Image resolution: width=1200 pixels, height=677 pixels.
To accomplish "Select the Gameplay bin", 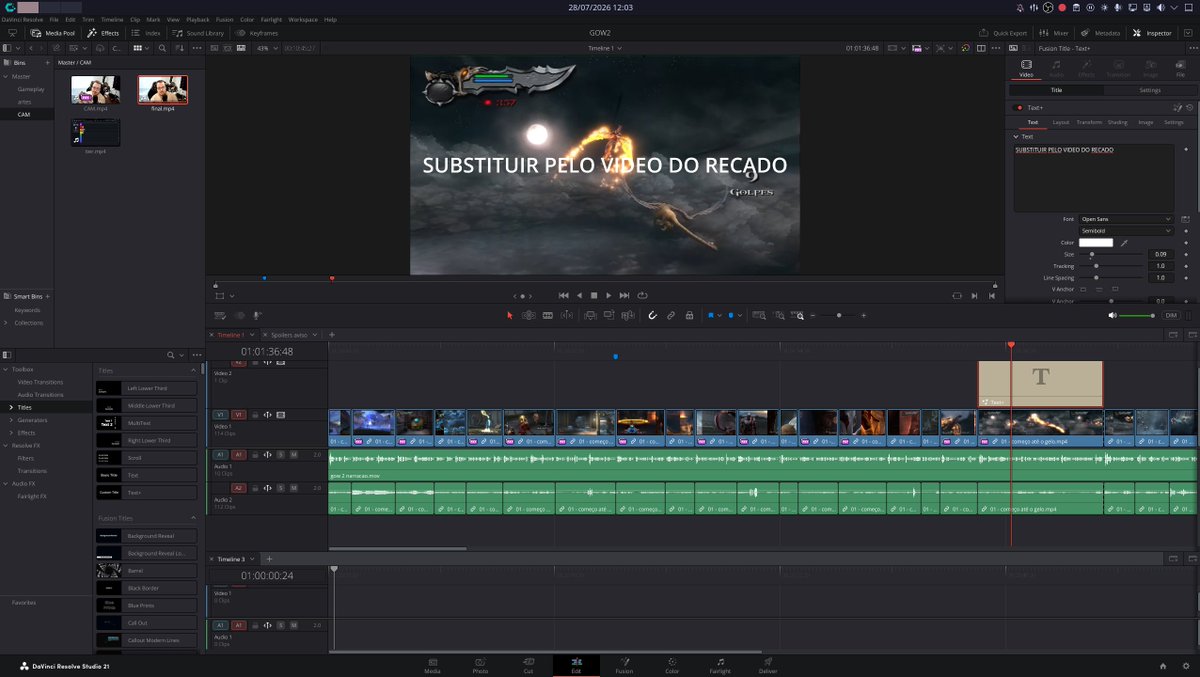I will (31, 89).
